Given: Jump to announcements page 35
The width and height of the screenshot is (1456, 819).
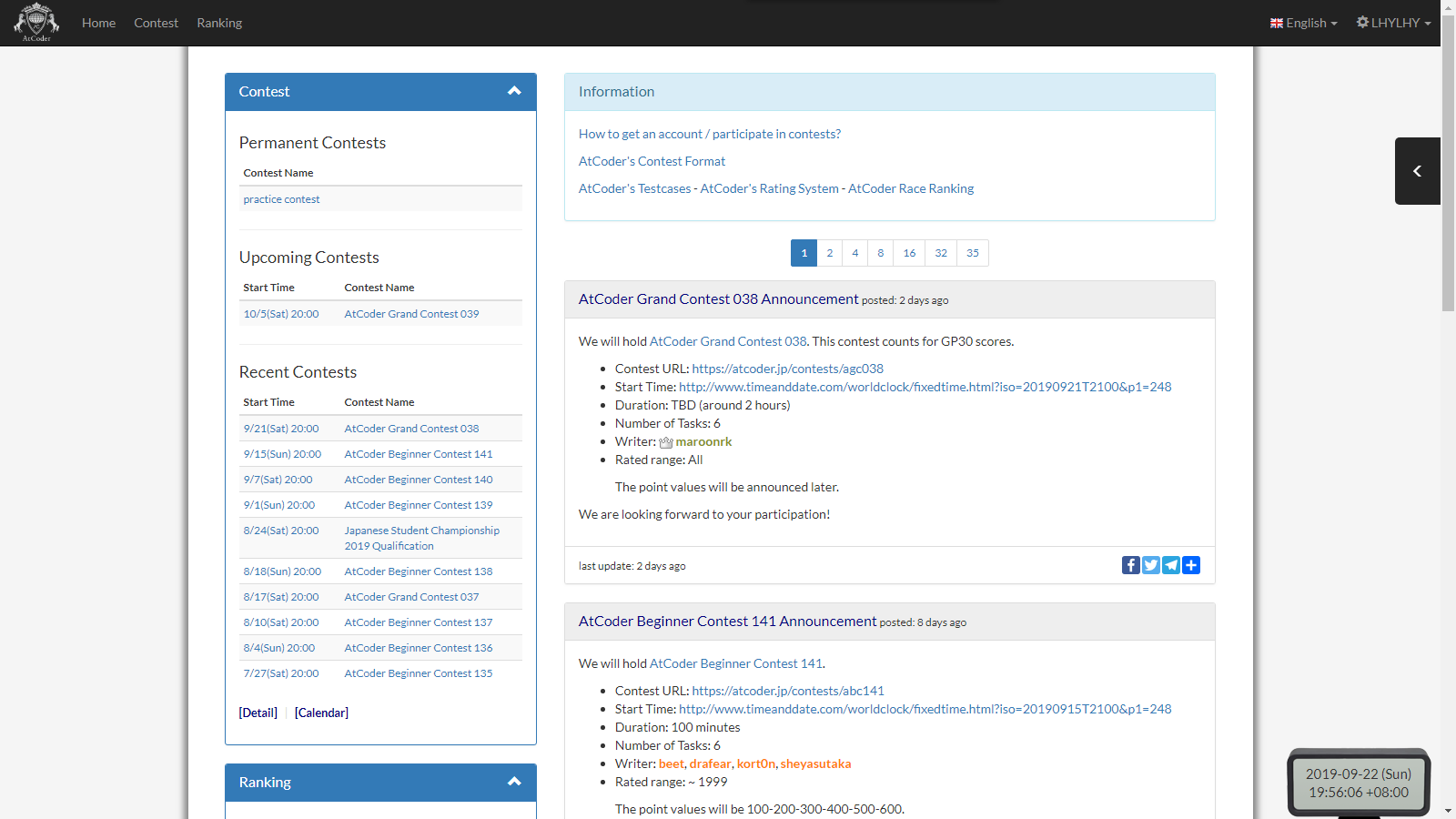Looking at the screenshot, I should pos(973,253).
